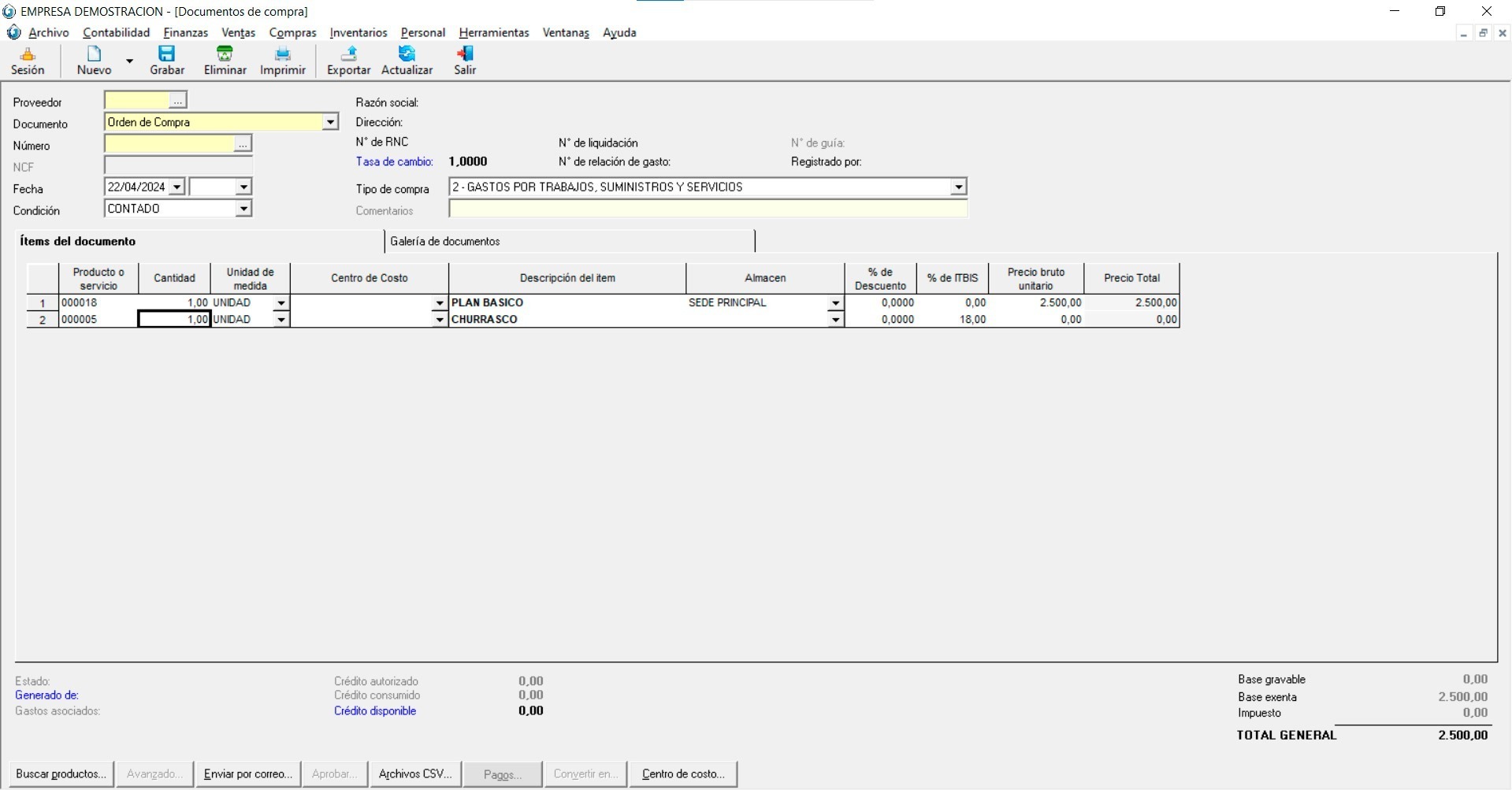Image resolution: width=1512 pixels, height=790 pixels.
Task: Print the document using Imprimir
Action: [x=282, y=61]
